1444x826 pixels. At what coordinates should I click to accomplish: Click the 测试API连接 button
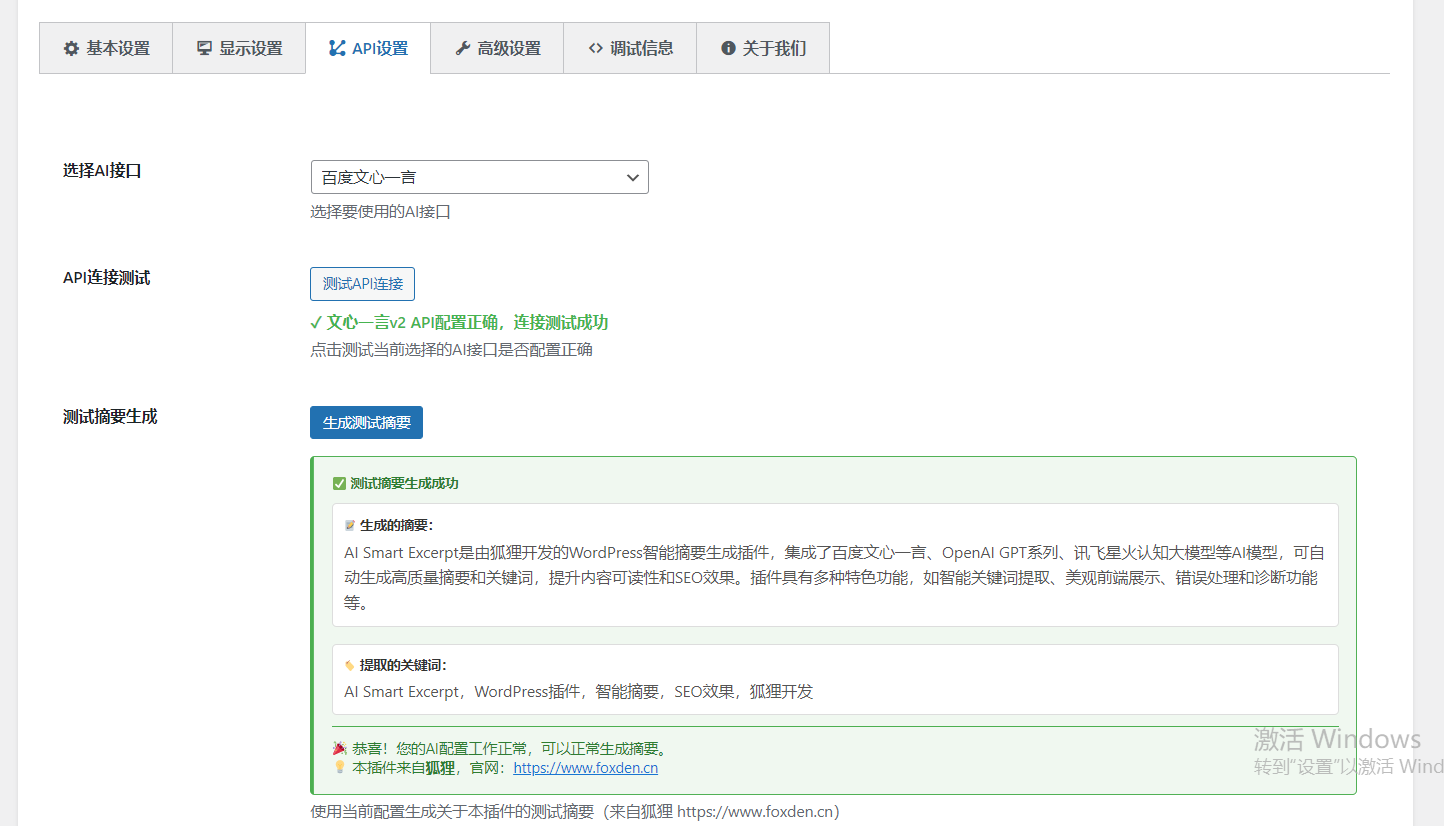click(362, 284)
